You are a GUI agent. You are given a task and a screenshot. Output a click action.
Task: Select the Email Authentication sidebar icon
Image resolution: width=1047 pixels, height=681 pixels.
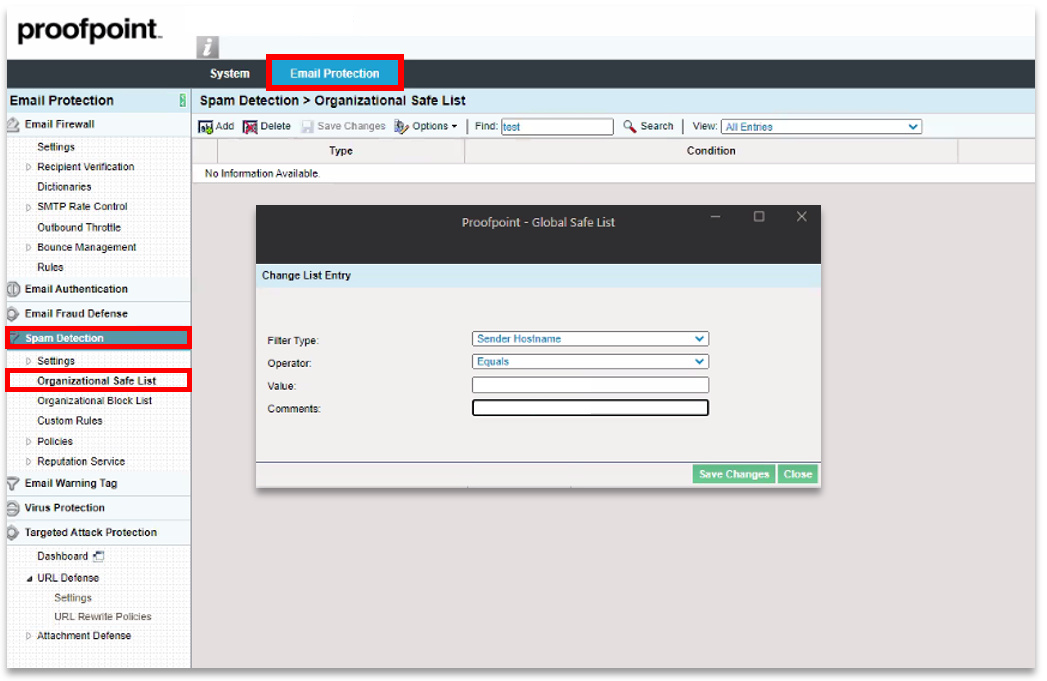point(11,290)
